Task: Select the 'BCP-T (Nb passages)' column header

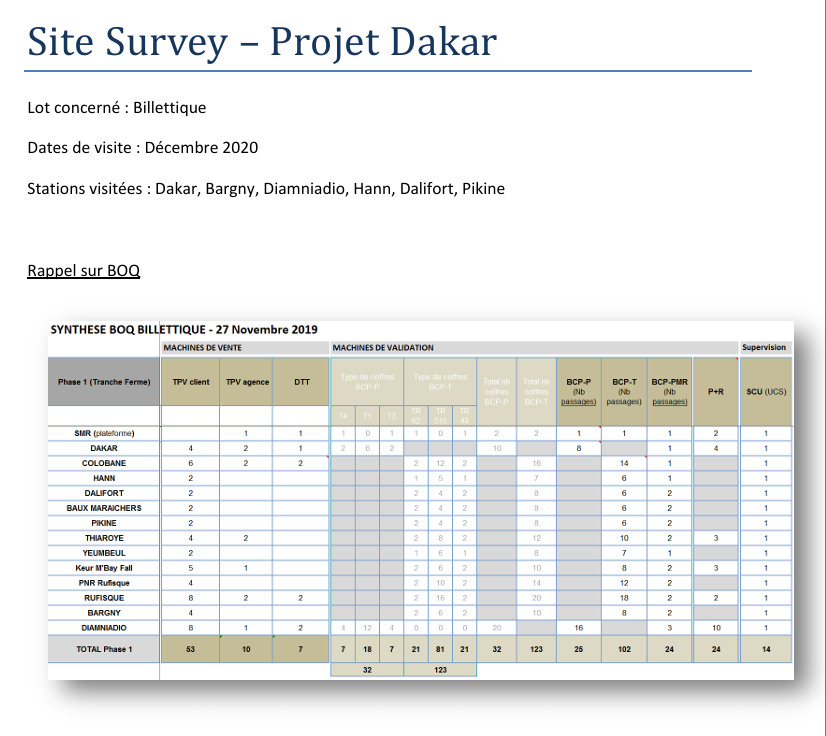Action: (x=624, y=391)
